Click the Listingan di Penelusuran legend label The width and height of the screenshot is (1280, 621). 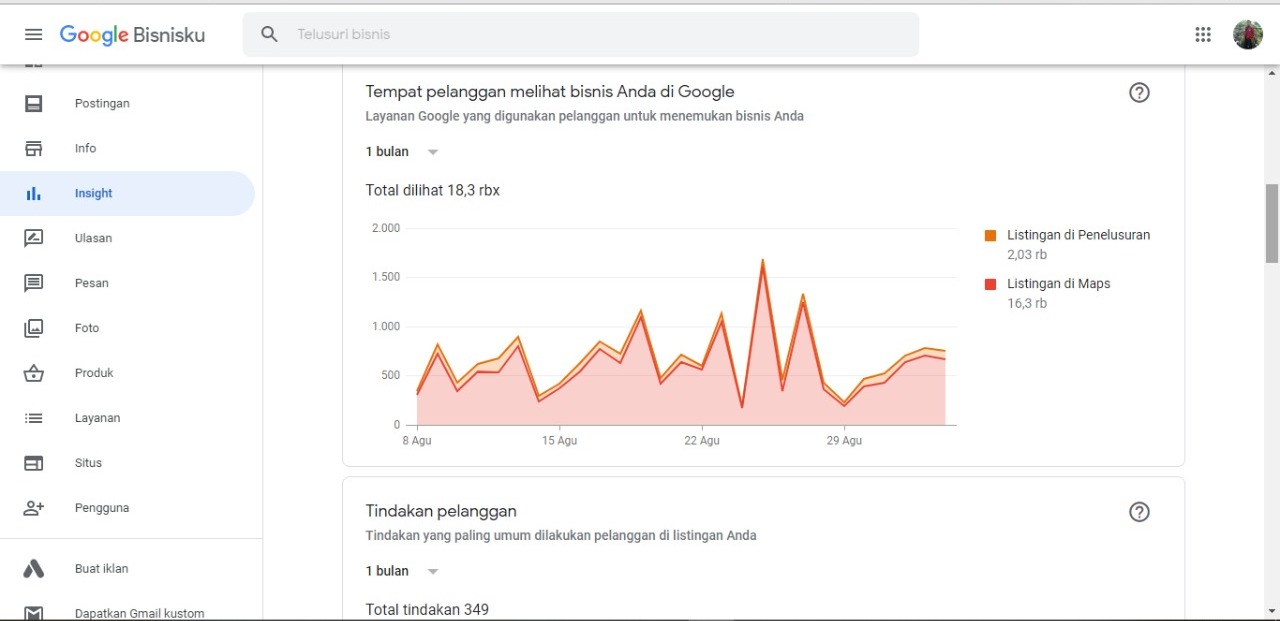pyautogui.click(x=1078, y=235)
